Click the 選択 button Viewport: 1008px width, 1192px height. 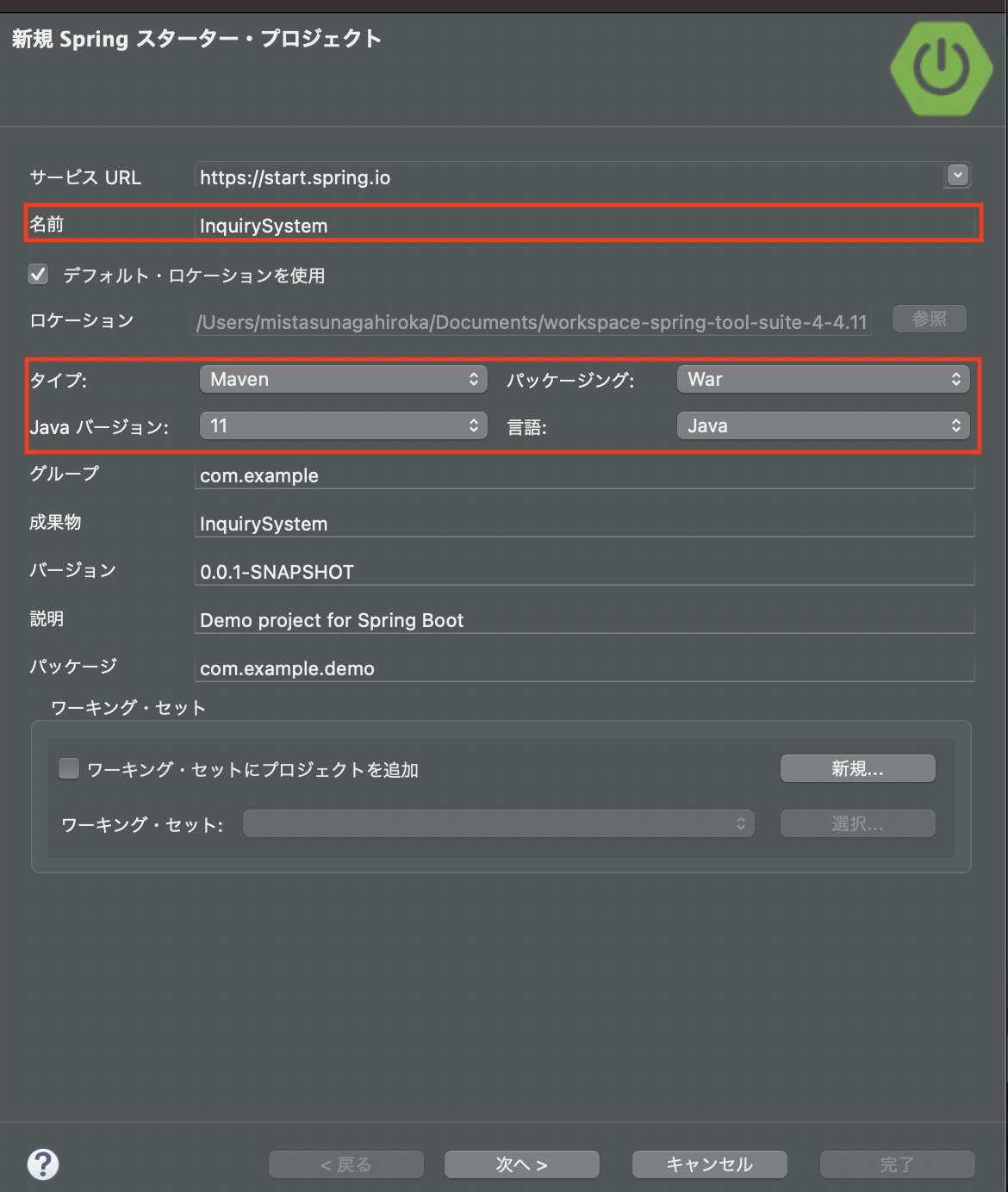coord(856,823)
